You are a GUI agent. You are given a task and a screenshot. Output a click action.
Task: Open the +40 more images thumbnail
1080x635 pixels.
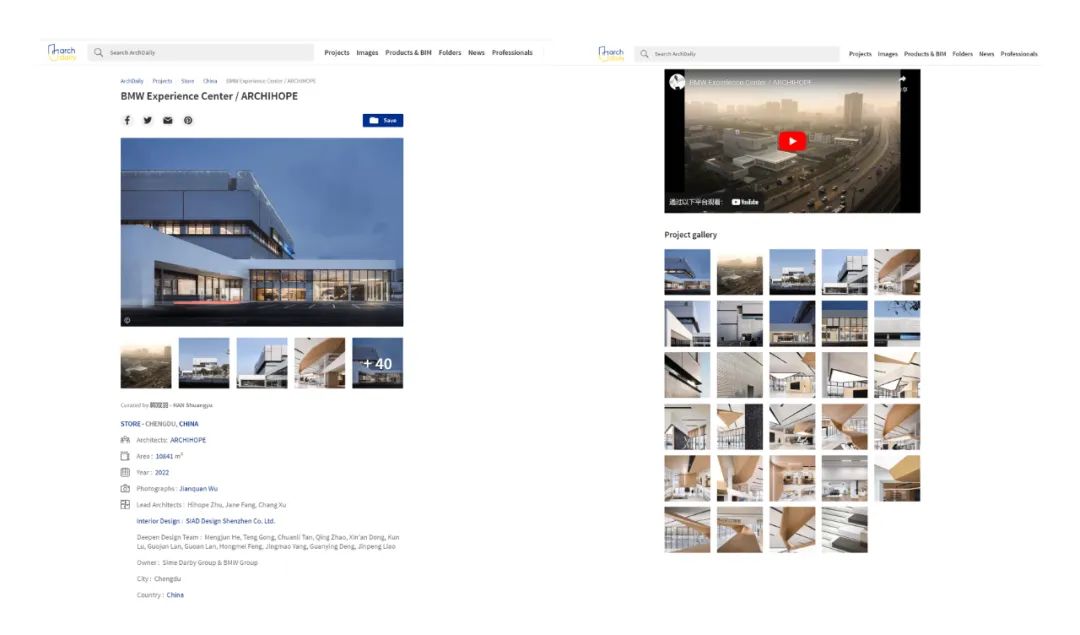pyautogui.click(x=377, y=363)
